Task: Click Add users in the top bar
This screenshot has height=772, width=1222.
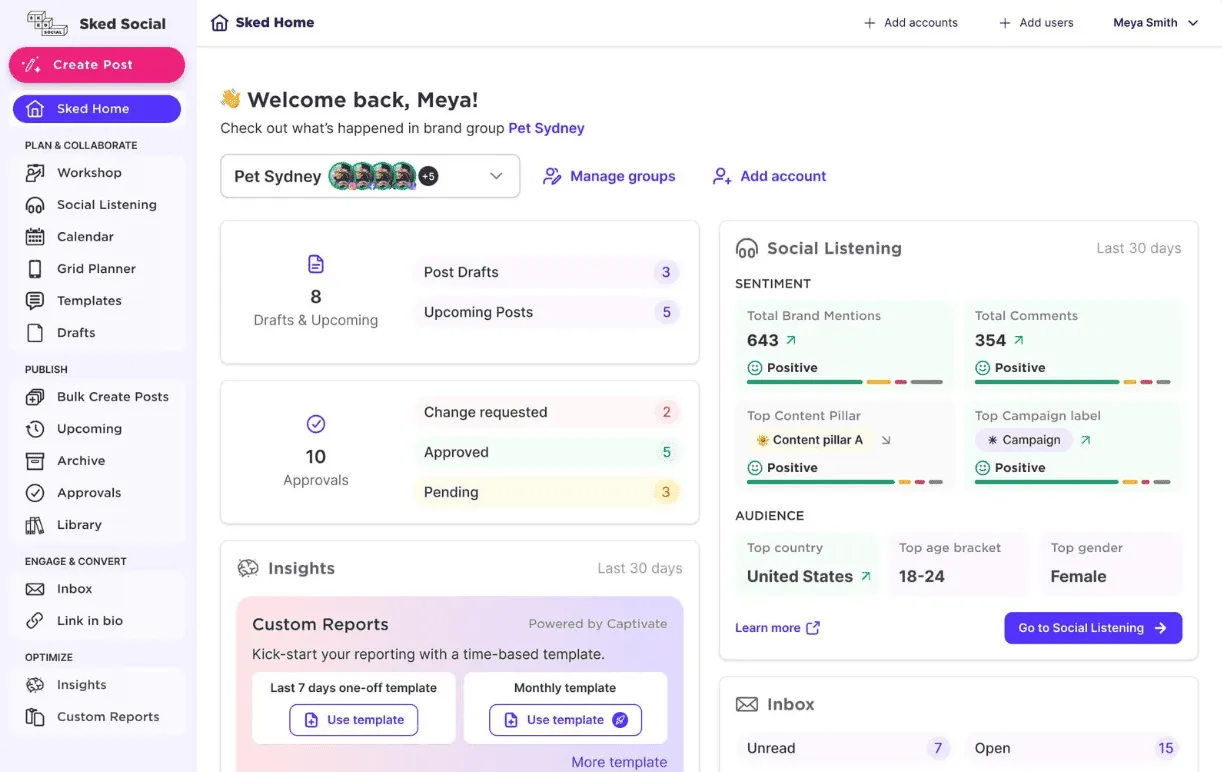Action: (x=1037, y=23)
